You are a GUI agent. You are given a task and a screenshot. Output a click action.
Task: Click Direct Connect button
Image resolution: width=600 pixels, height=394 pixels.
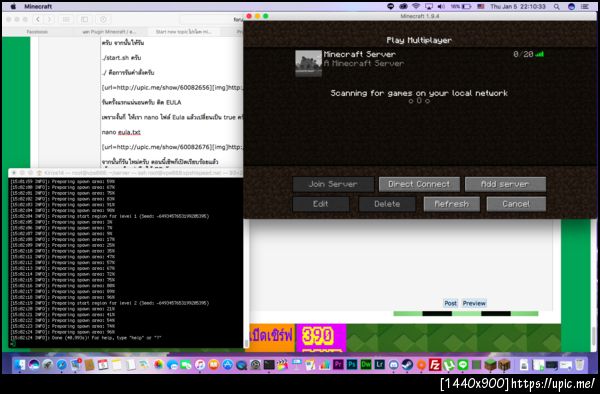(419, 184)
